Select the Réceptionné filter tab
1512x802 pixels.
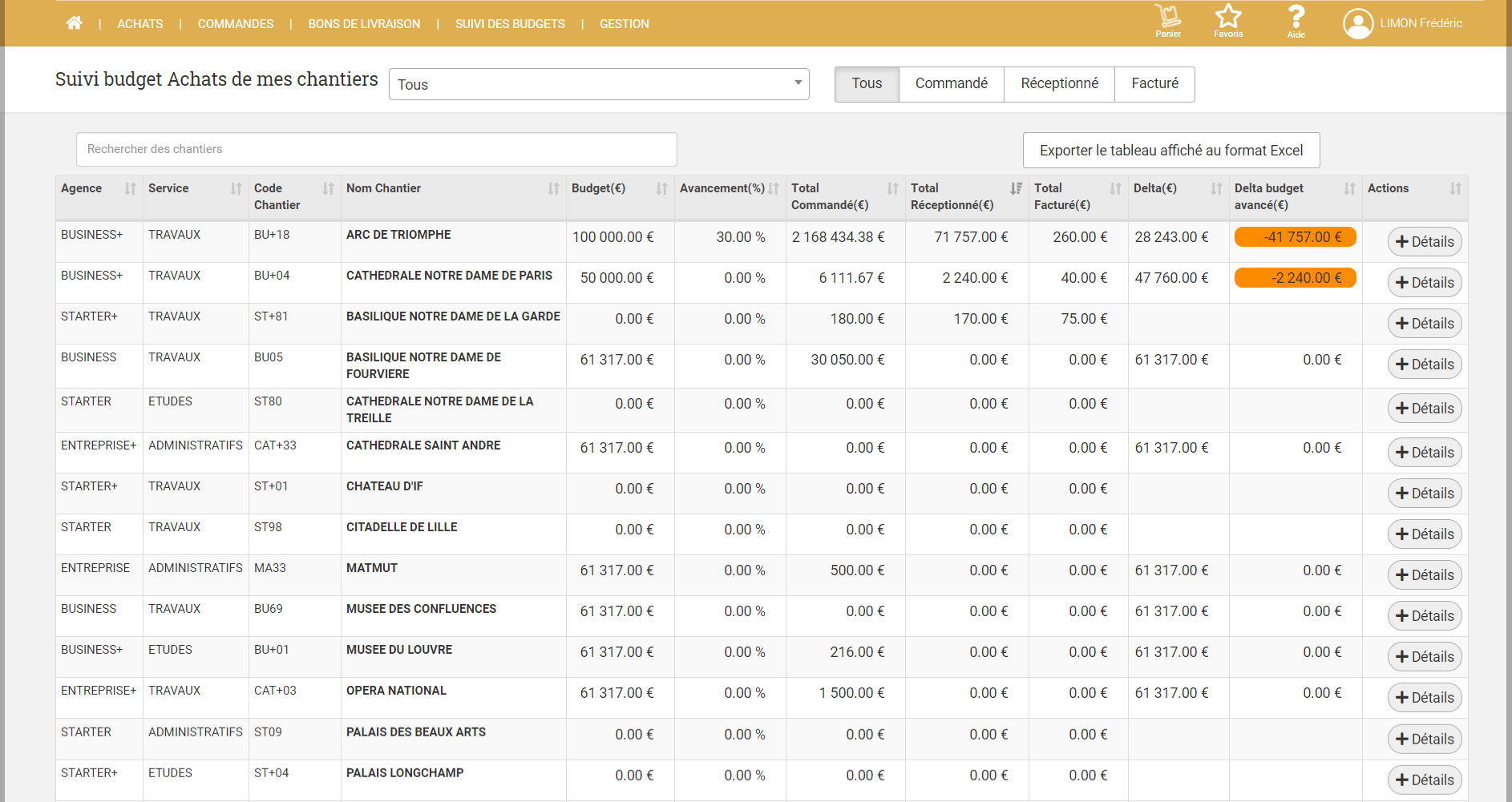pyautogui.click(x=1059, y=84)
